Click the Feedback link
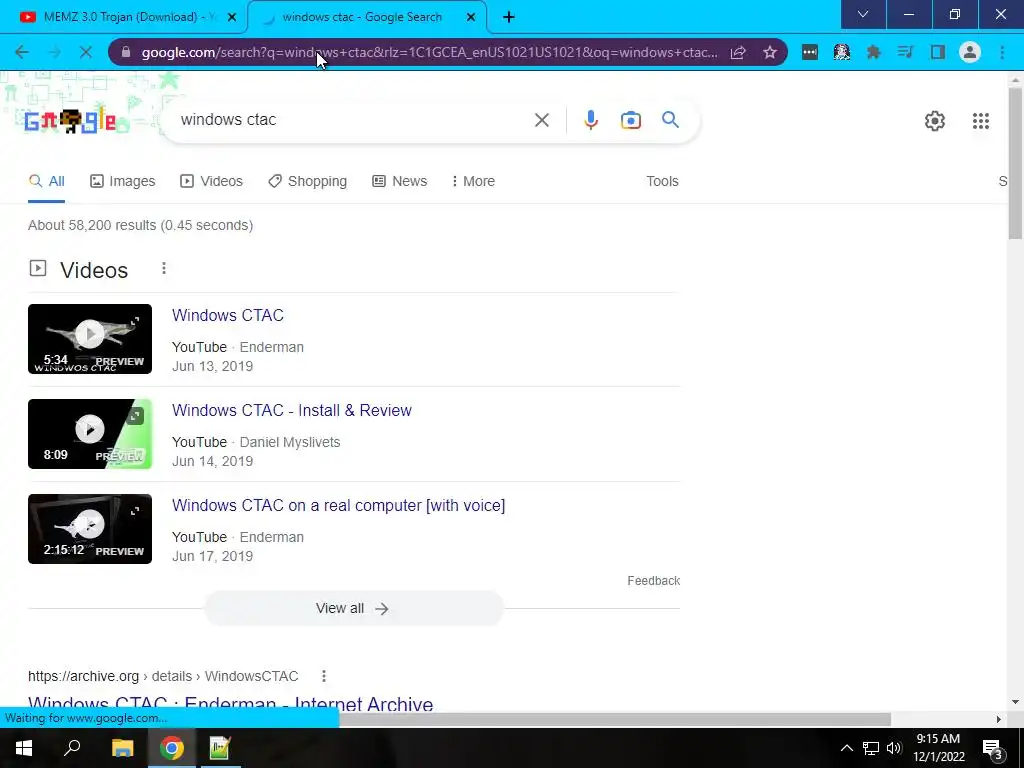 (654, 581)
